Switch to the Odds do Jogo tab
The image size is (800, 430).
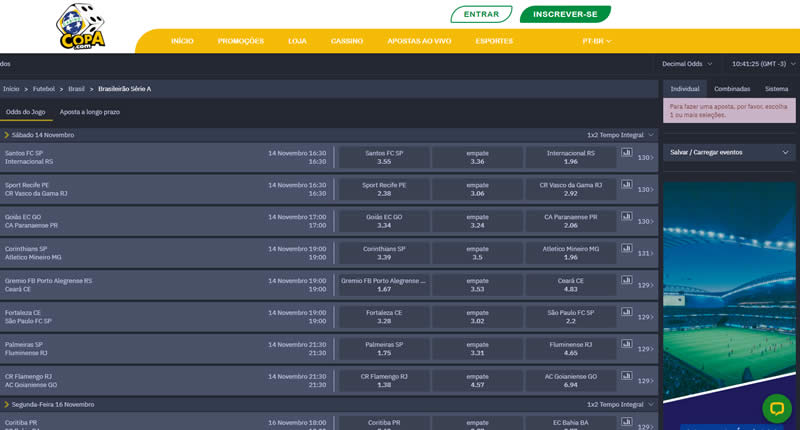26,112
